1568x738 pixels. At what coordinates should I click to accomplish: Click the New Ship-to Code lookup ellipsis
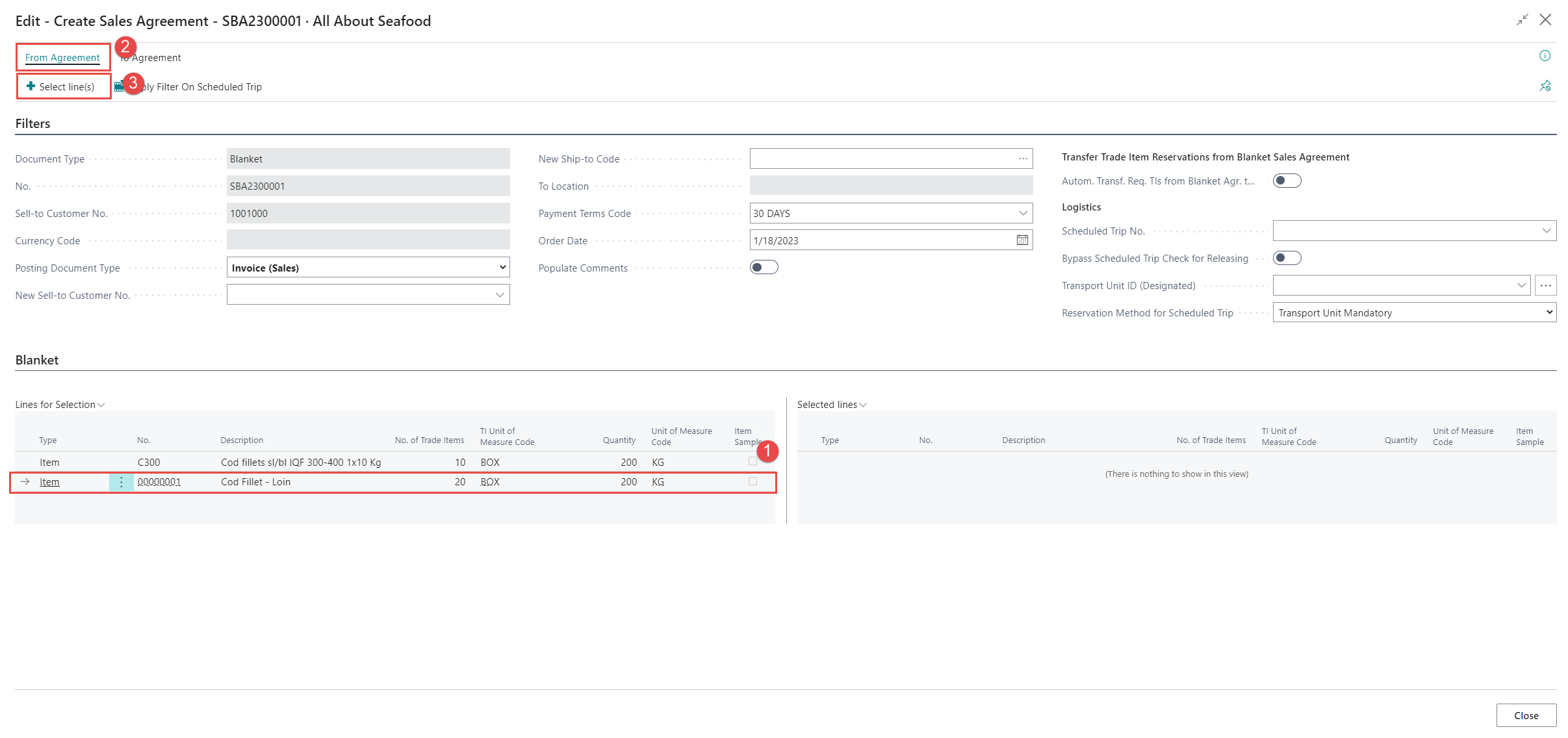click(1023, 159)
